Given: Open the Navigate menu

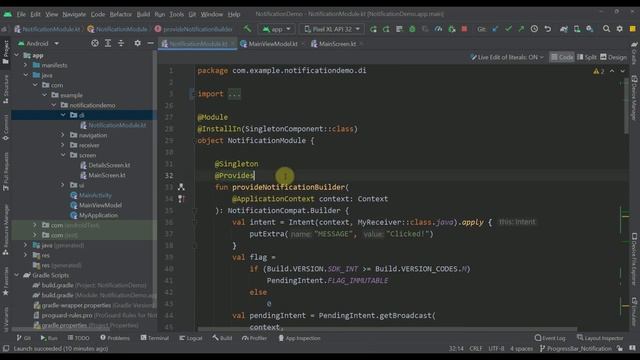Looking at the screenshot, I should (x=74, y=14).
